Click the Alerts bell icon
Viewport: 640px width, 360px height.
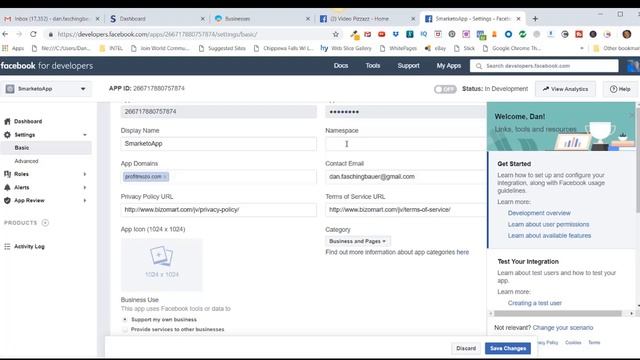[7, 187]
